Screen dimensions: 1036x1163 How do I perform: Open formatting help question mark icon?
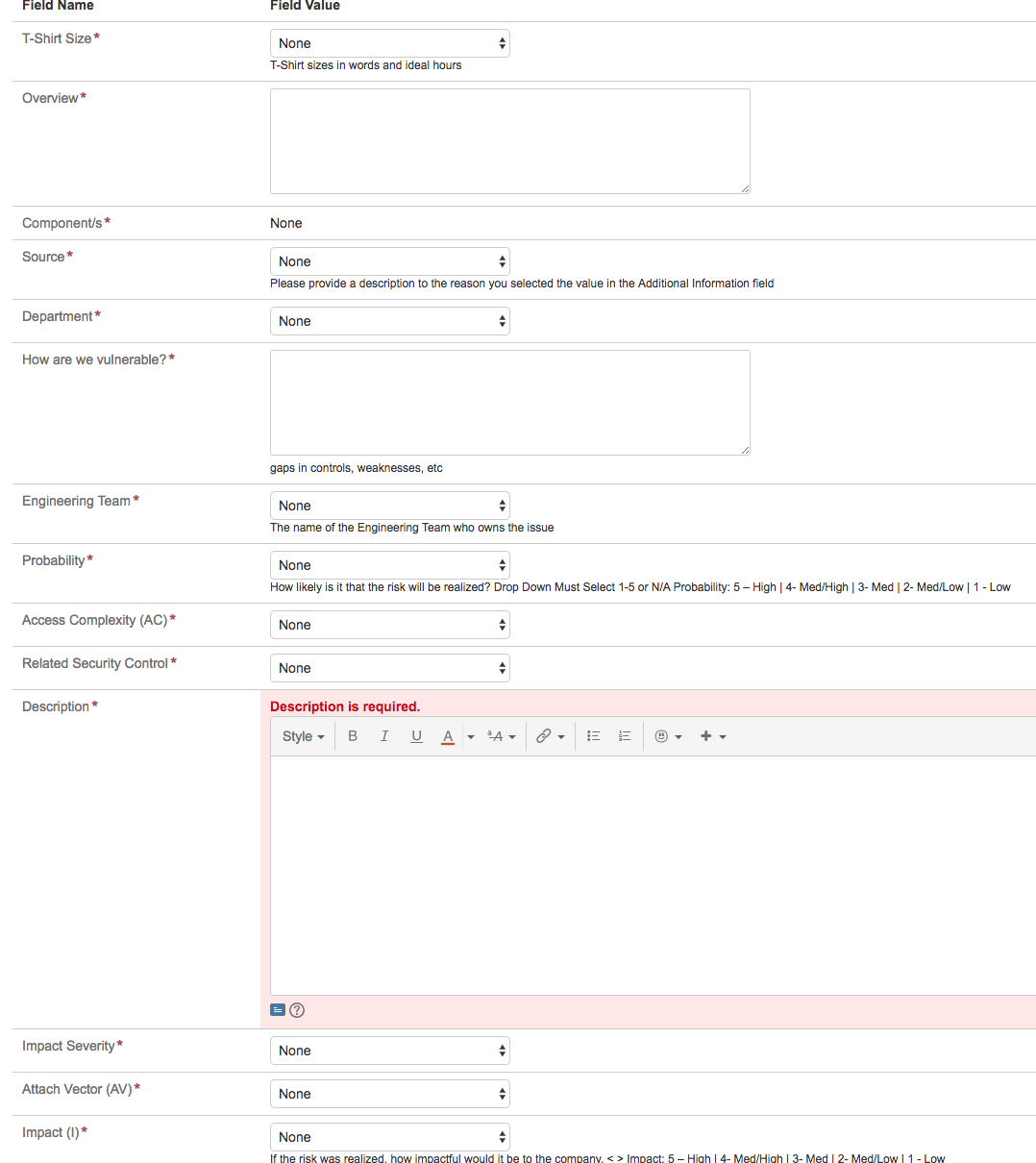297,1010
